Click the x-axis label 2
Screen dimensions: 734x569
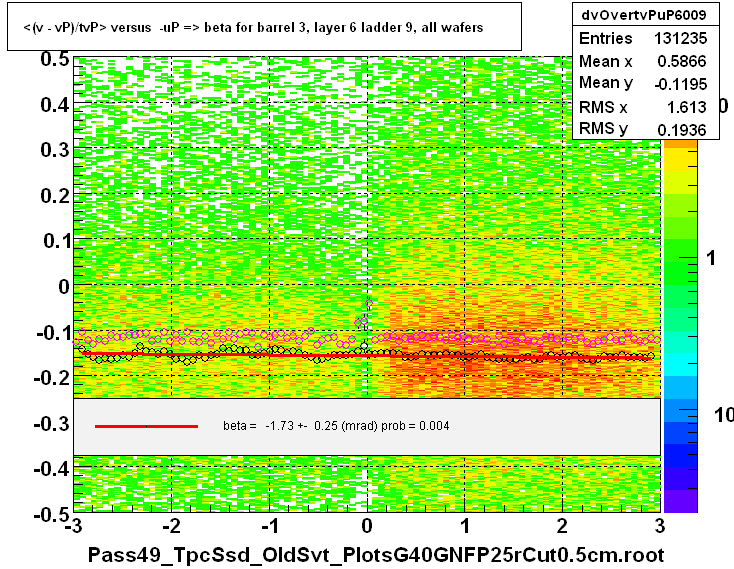coord(562,526)
